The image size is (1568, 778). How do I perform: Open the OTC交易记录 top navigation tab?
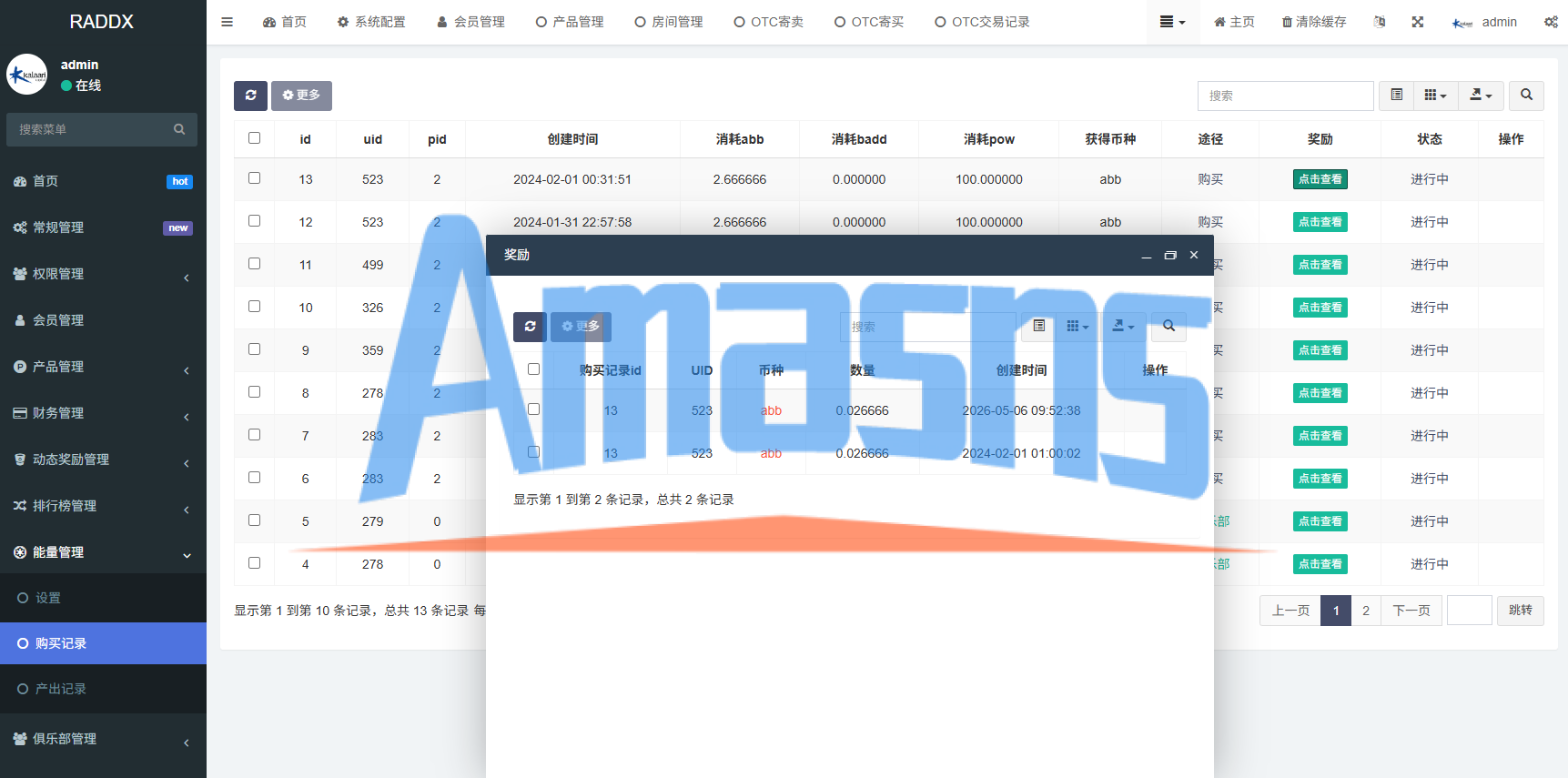coord(982,22)
